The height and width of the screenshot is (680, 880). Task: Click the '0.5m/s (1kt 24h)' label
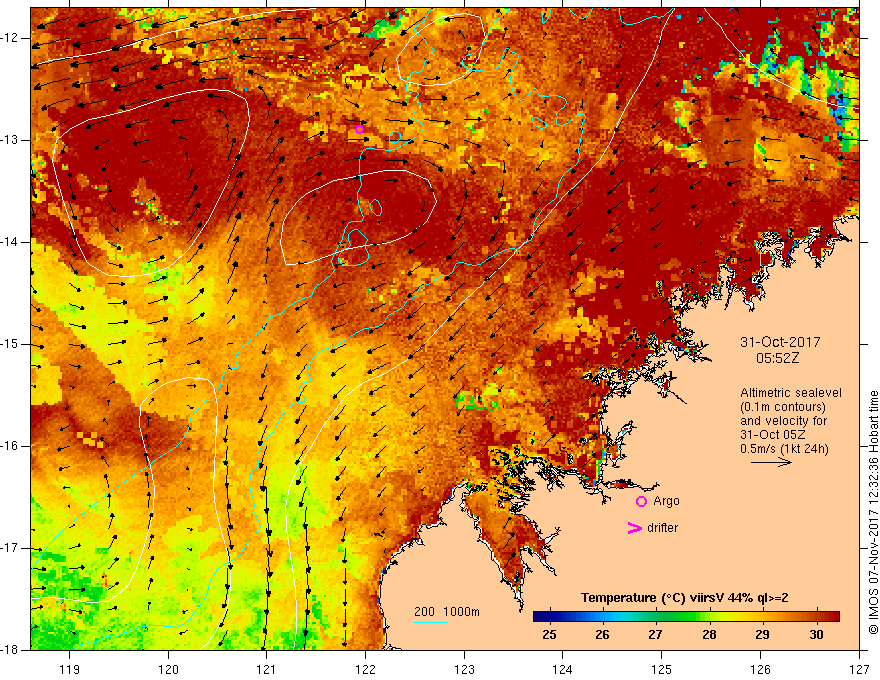[784, 449]
